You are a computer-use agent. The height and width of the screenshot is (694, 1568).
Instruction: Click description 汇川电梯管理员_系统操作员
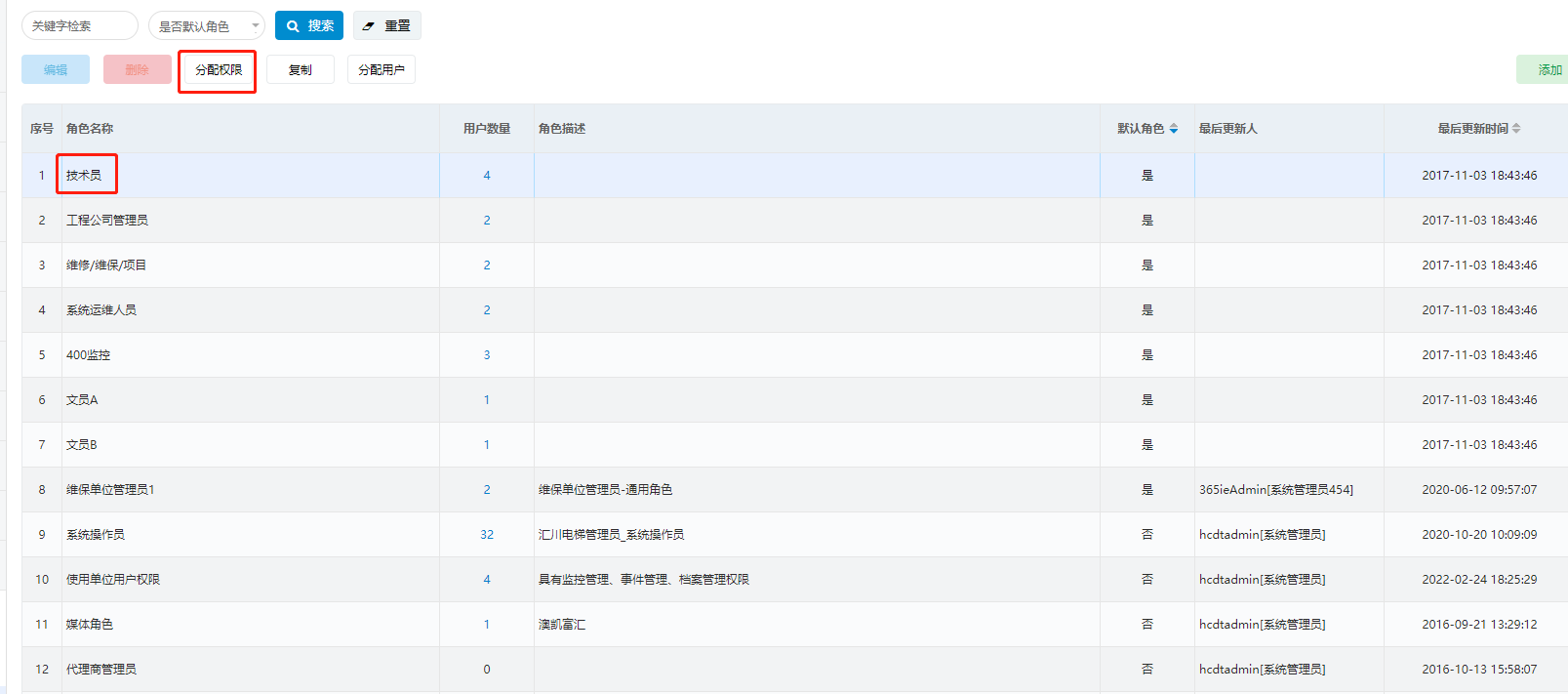611,535
